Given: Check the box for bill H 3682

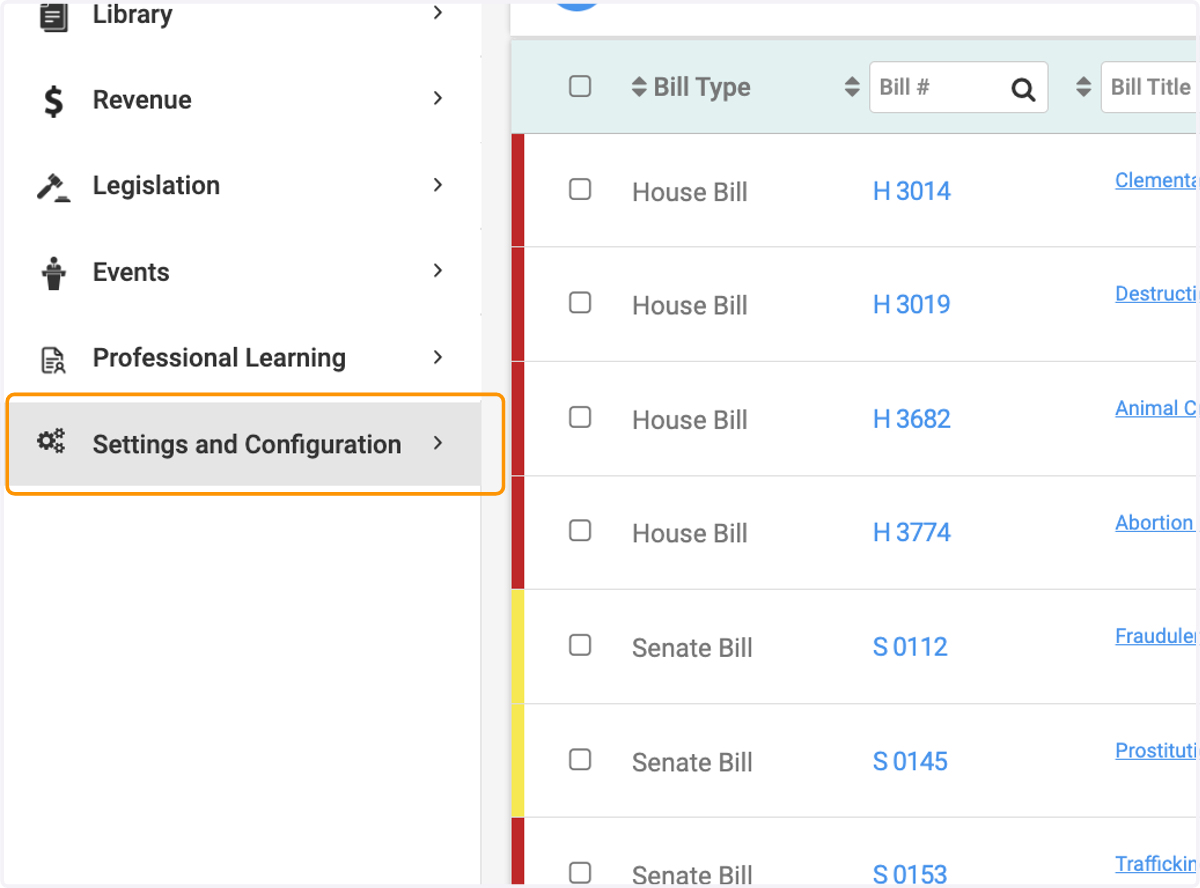Looking at the screenshot, I should (580, 417).
